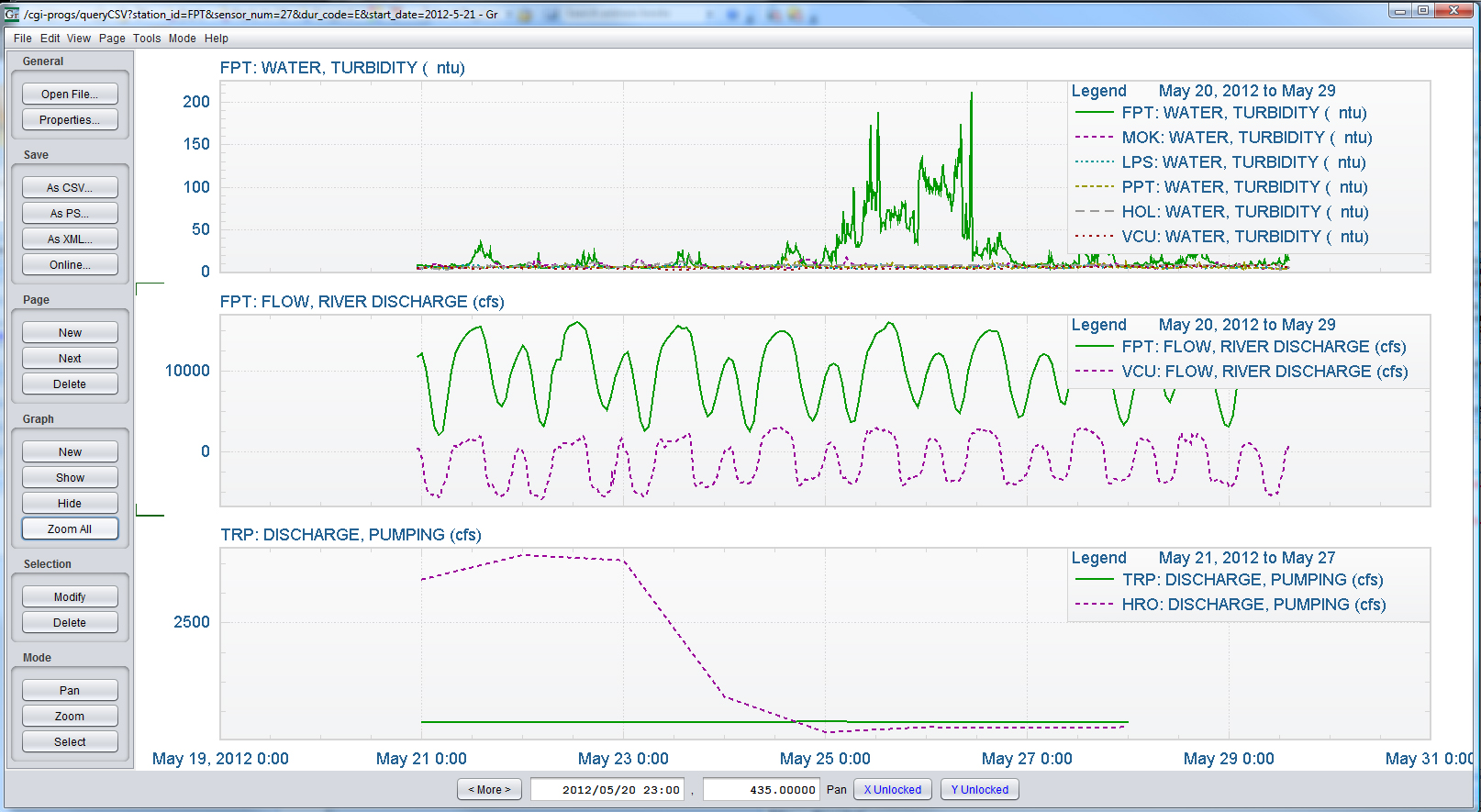Close the application window

[x=1453, y=11]
